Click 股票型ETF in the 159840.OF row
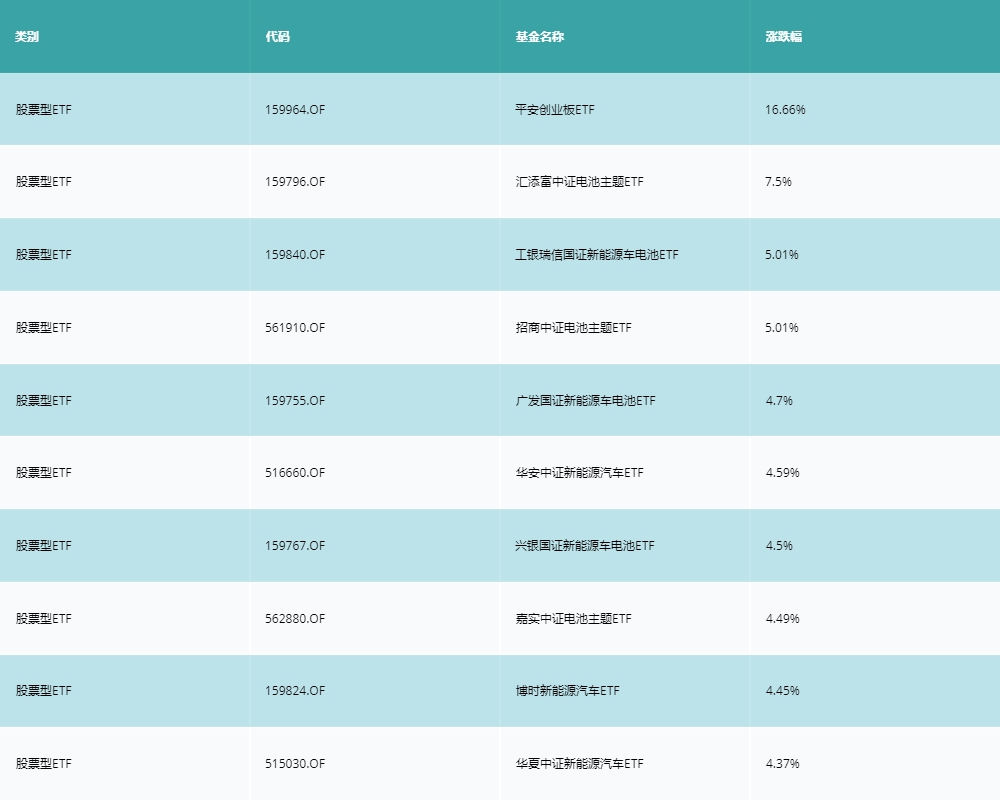This screenshot has width=1000, height=800. [x=43, y=255]
